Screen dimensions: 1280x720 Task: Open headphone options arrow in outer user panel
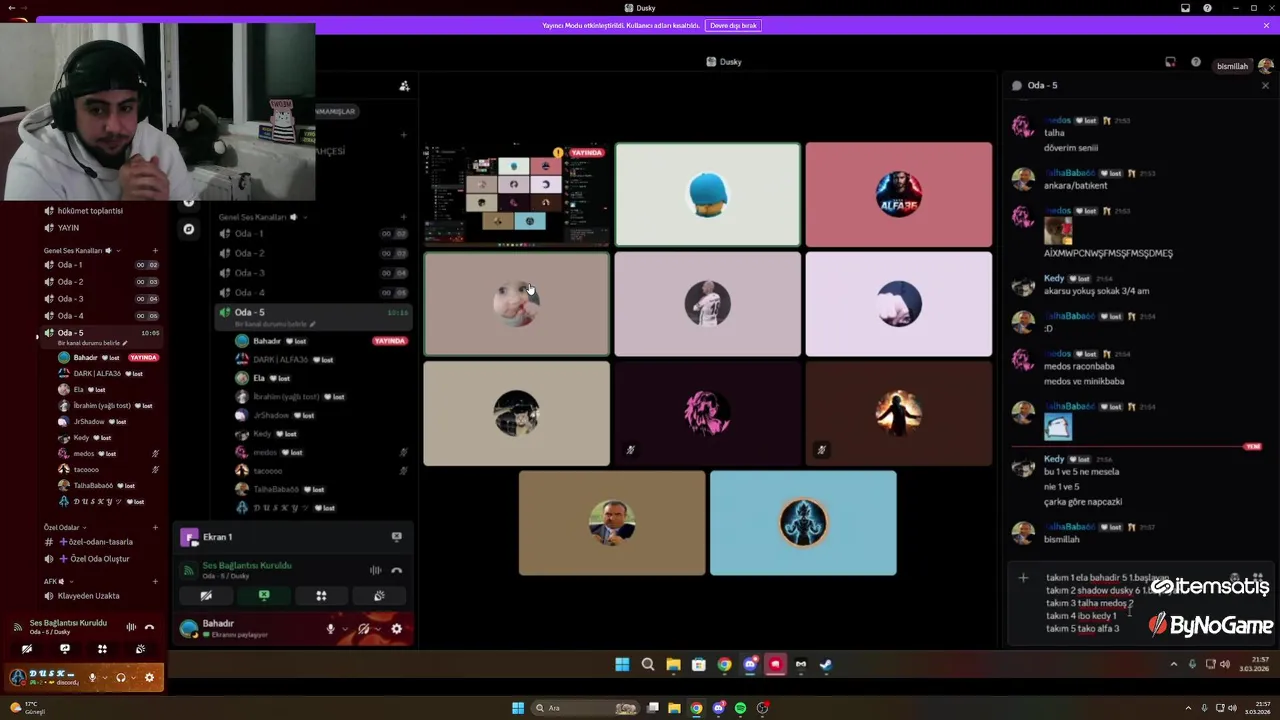tap(133, 677)
